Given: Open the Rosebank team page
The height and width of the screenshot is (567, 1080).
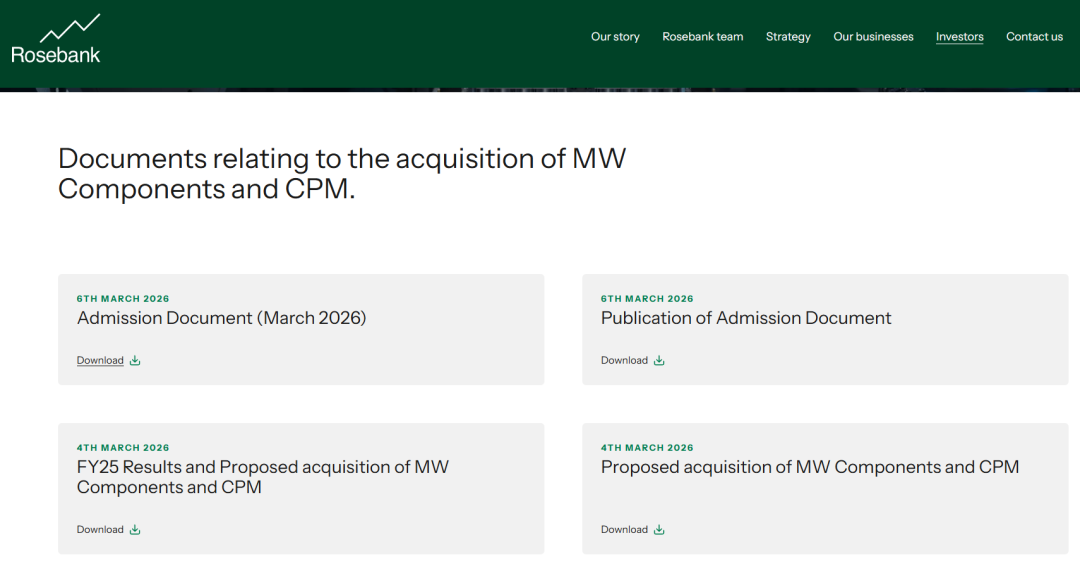Looking at the screenshot, I should click(703, 37).
